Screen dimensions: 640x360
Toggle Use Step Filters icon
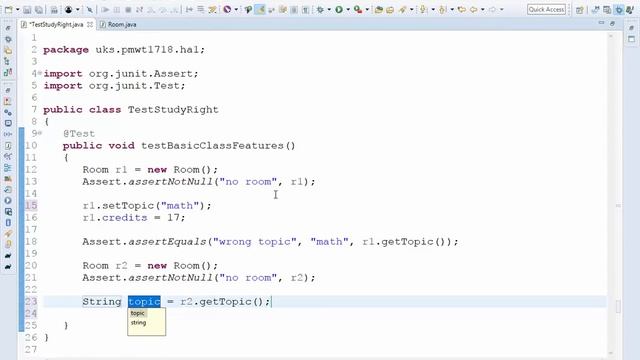(212, 9)
